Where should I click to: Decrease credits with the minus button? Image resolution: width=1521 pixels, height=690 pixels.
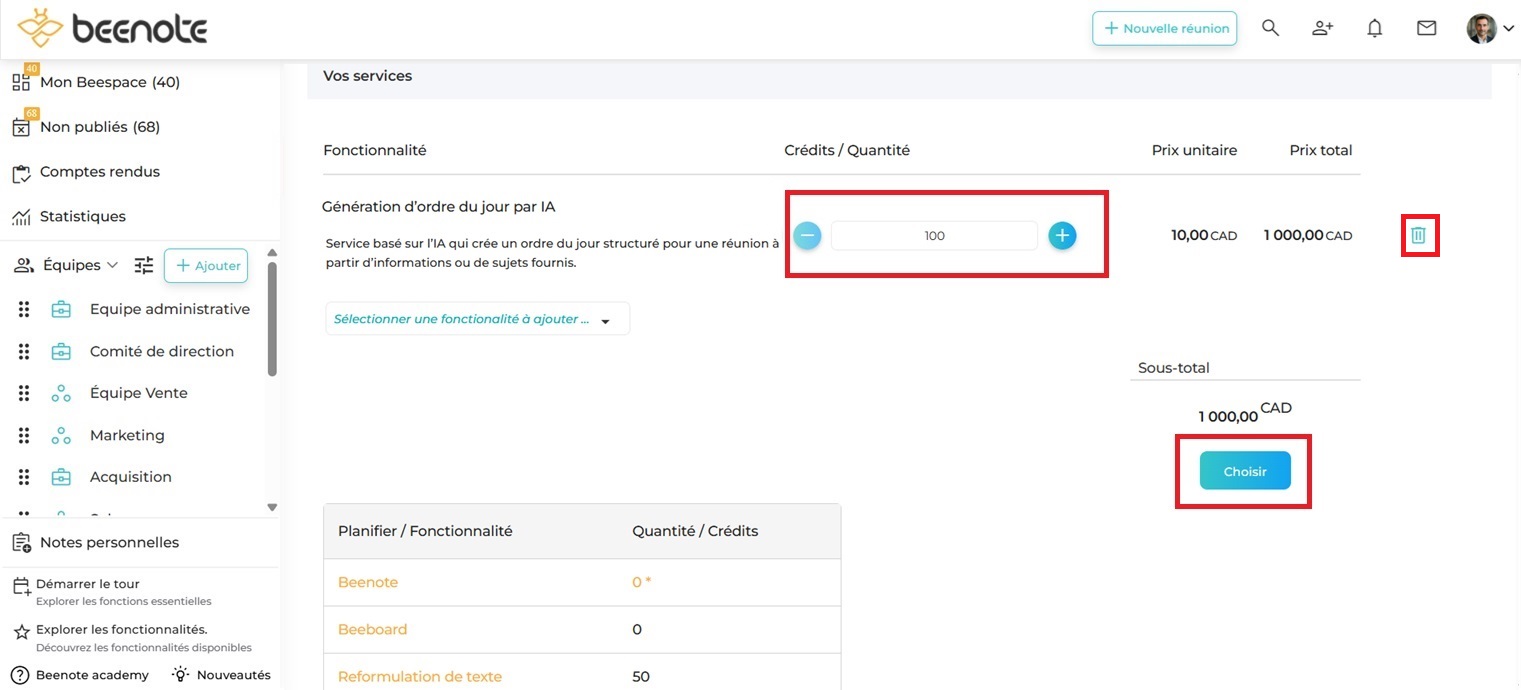808,236
